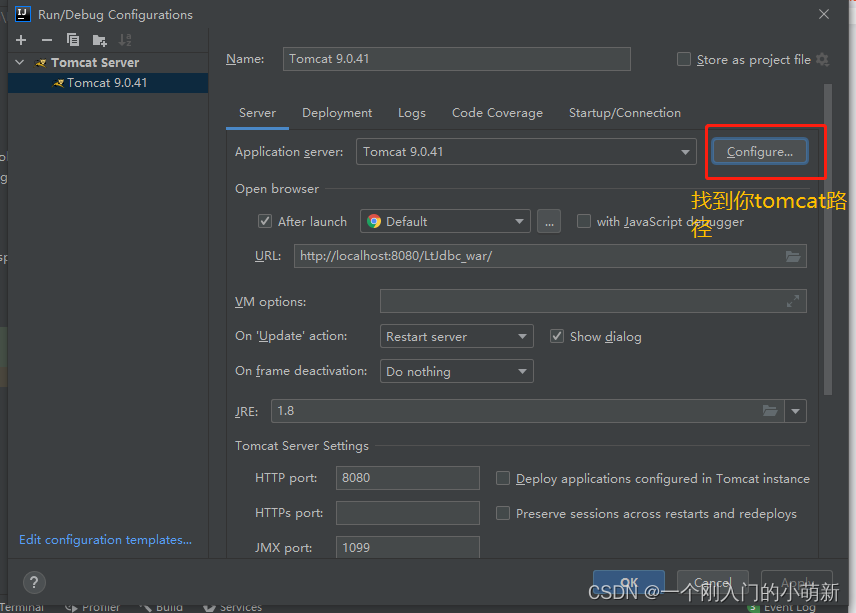Open the Services tool window
The width and height of the screenshot is (856, 613).
pyautogui.click(x=233, y=607)
